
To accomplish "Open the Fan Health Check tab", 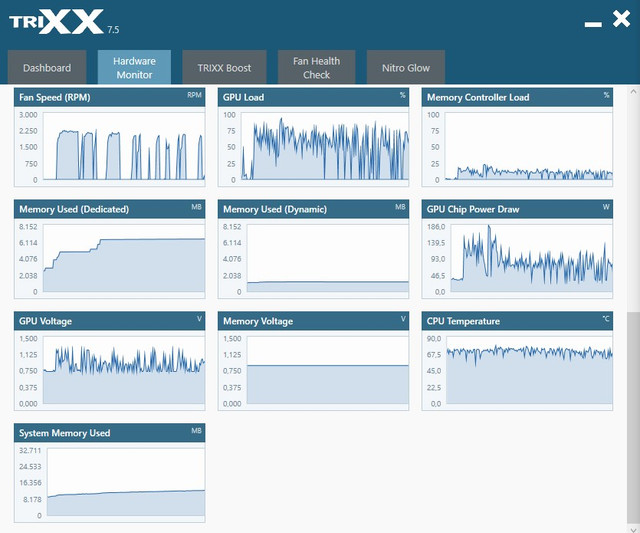I will (x=316, y=67).
